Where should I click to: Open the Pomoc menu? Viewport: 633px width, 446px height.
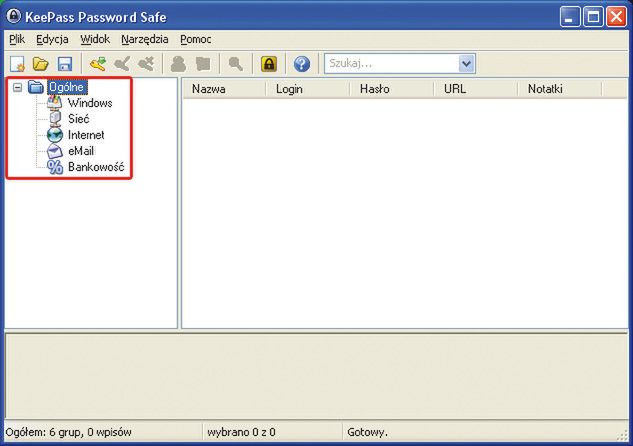point(196,39)
